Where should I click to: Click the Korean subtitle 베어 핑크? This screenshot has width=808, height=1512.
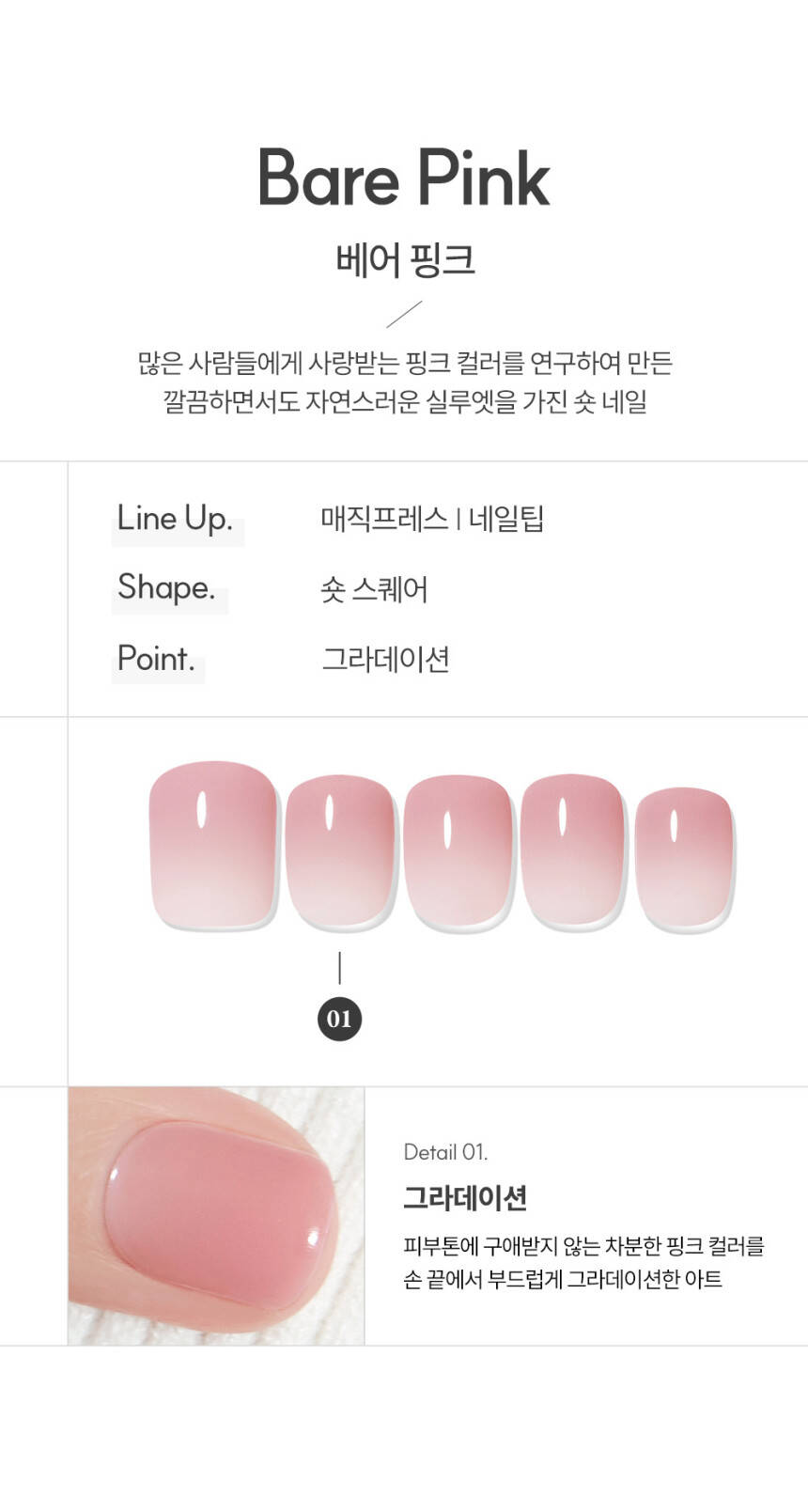(x=405, y=258)
